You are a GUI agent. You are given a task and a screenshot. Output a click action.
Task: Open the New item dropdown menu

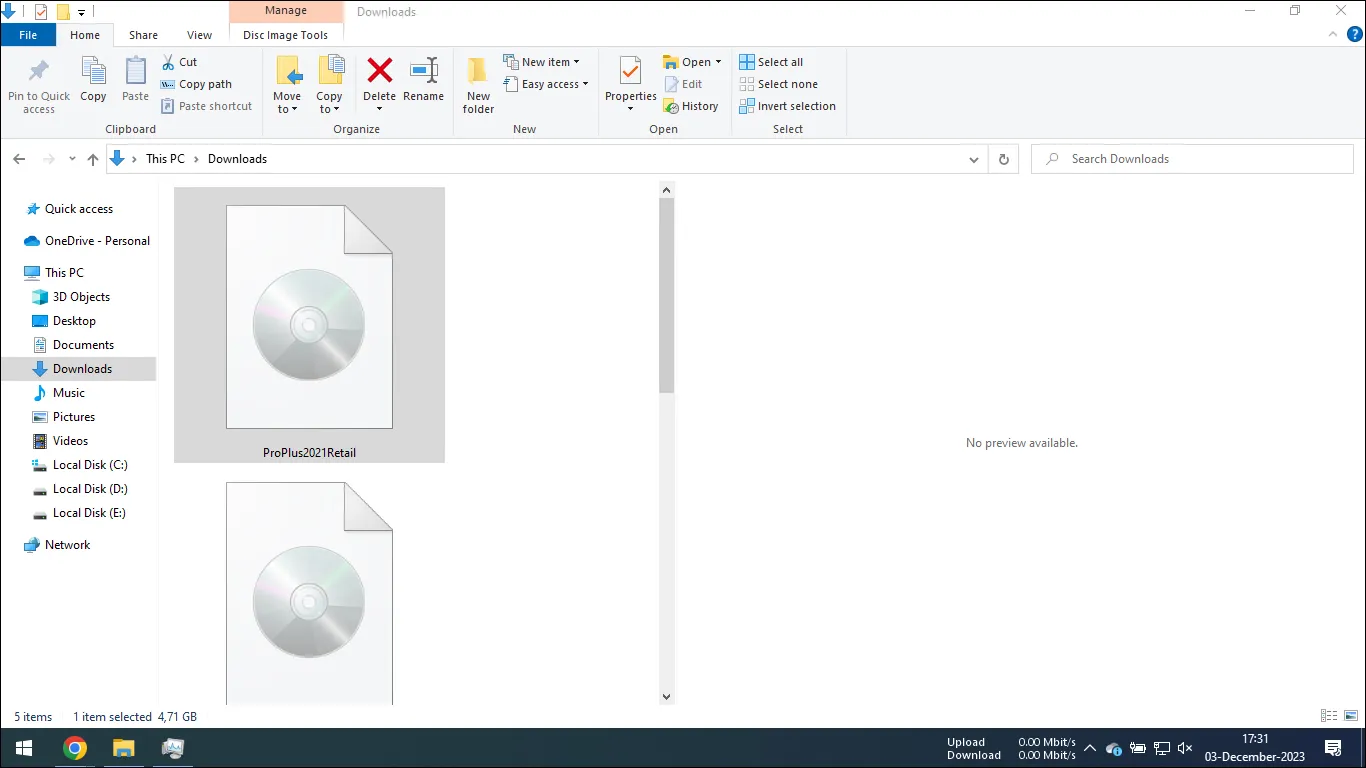point(544,61)
